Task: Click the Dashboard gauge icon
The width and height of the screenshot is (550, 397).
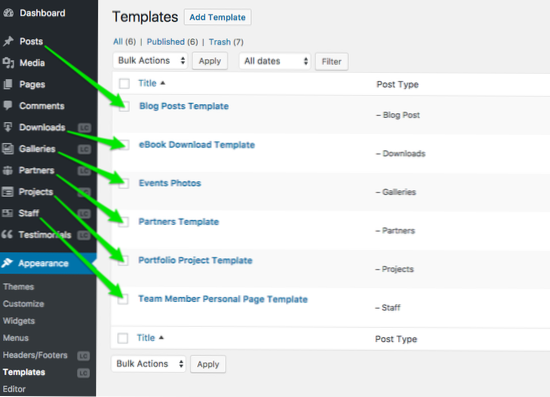Action: pos(8,13)
